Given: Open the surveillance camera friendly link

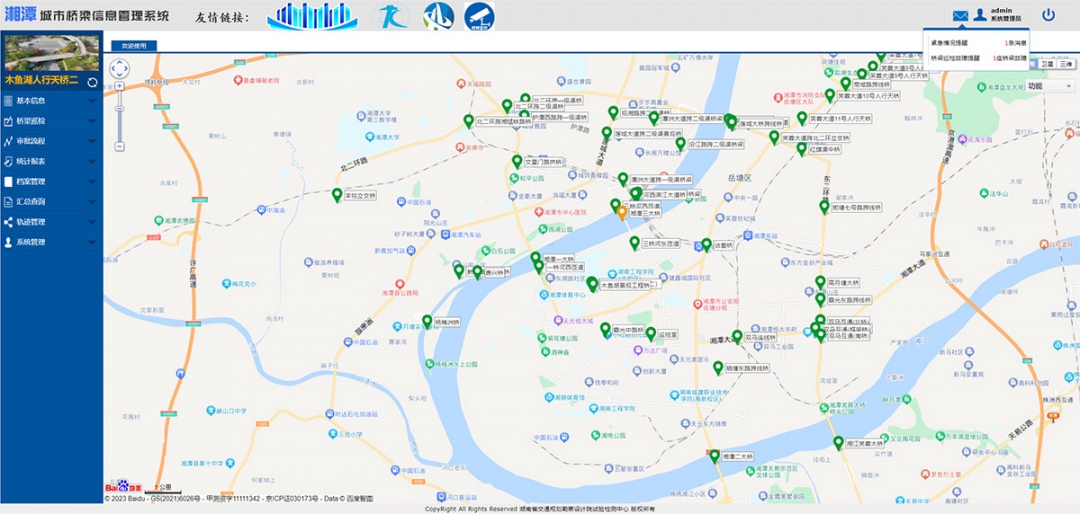Looking at the screenshot, I should coord(479,16).
